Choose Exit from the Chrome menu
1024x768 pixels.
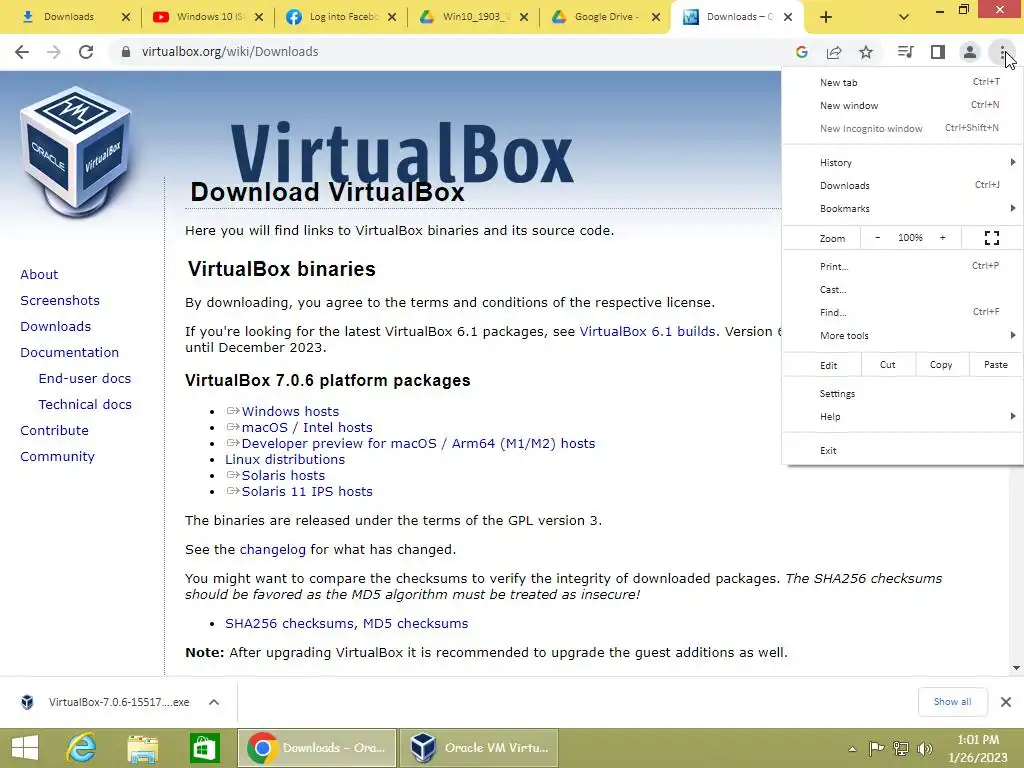[903, 451]
